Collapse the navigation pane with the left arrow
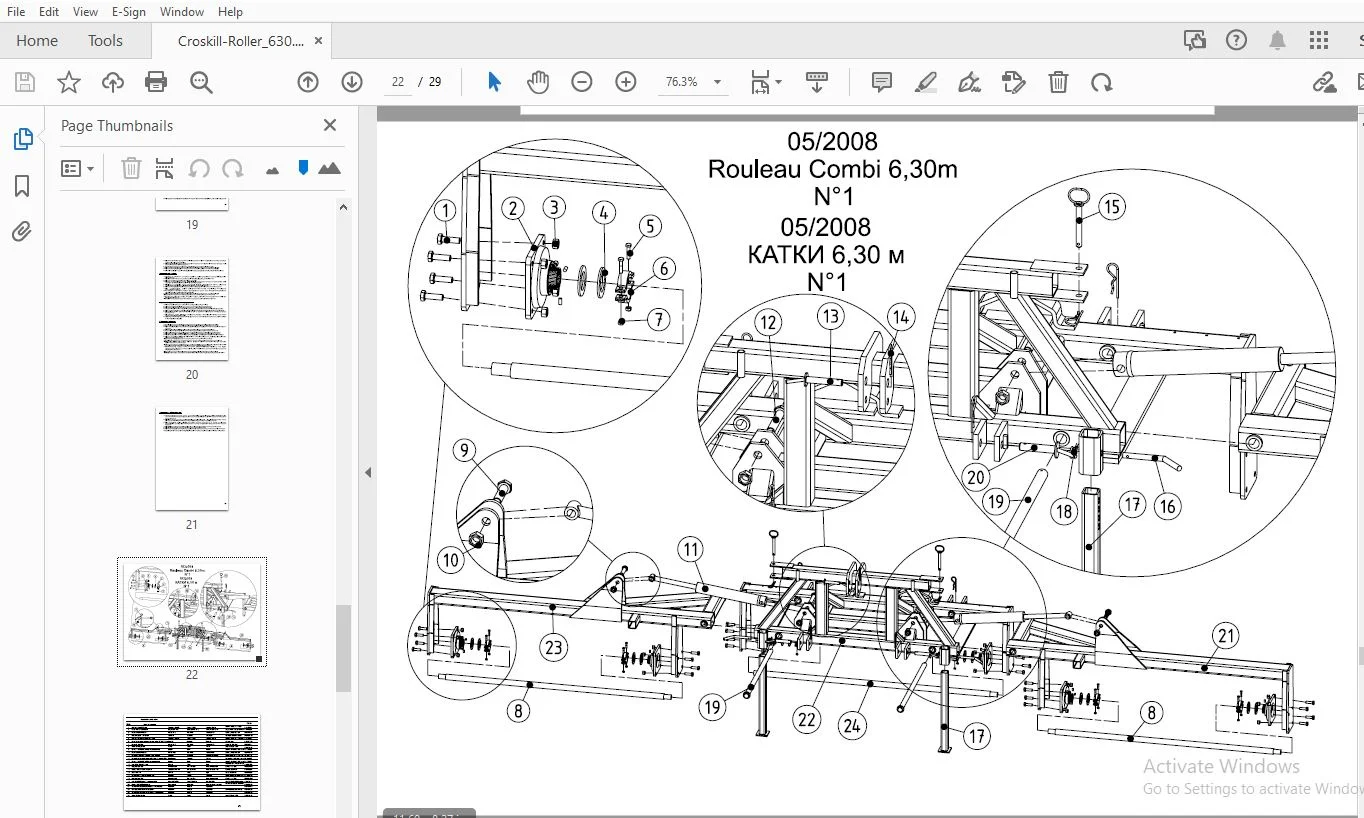 pos(368,472)
